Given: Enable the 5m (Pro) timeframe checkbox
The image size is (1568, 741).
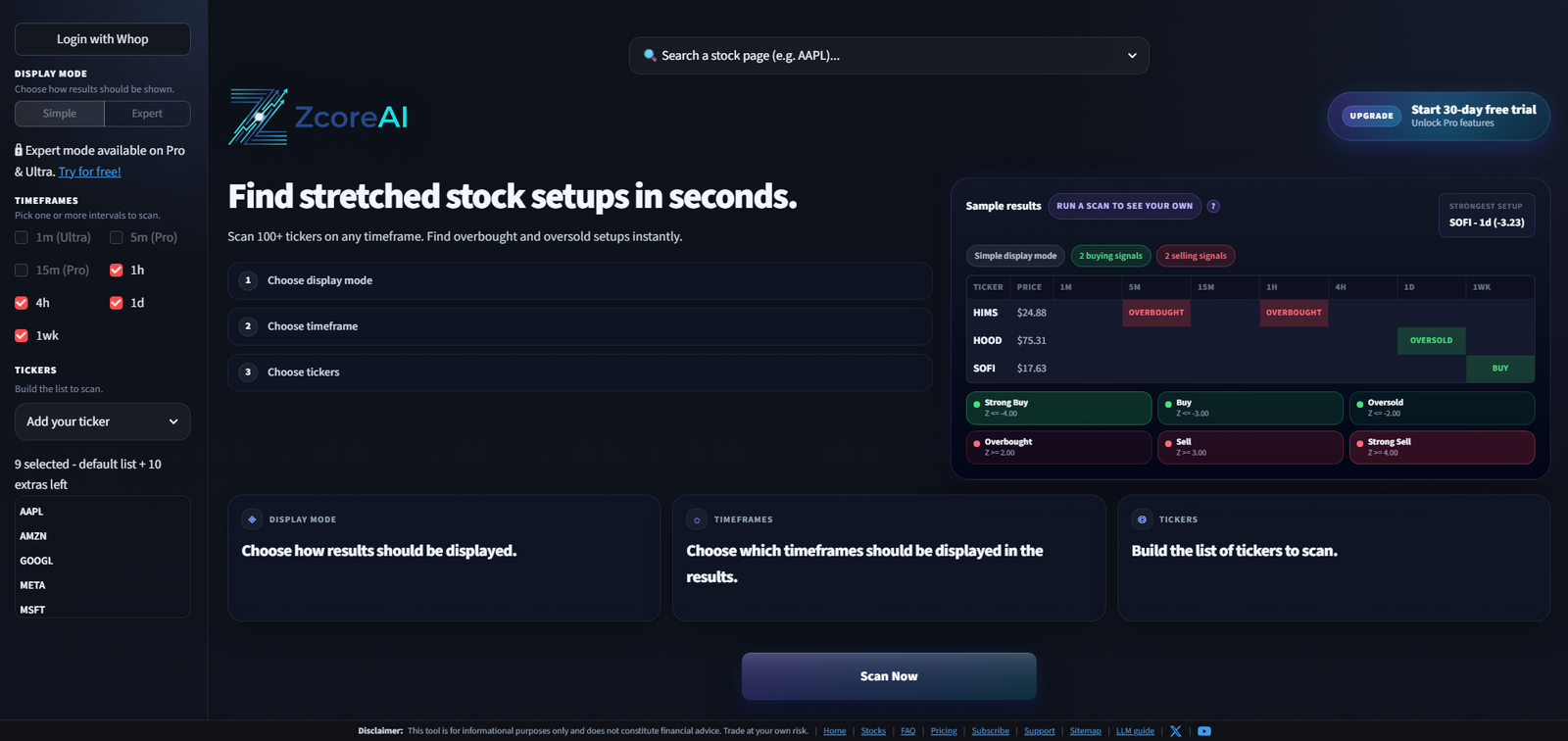Looking at the screenshot, I should click(117, 237).
